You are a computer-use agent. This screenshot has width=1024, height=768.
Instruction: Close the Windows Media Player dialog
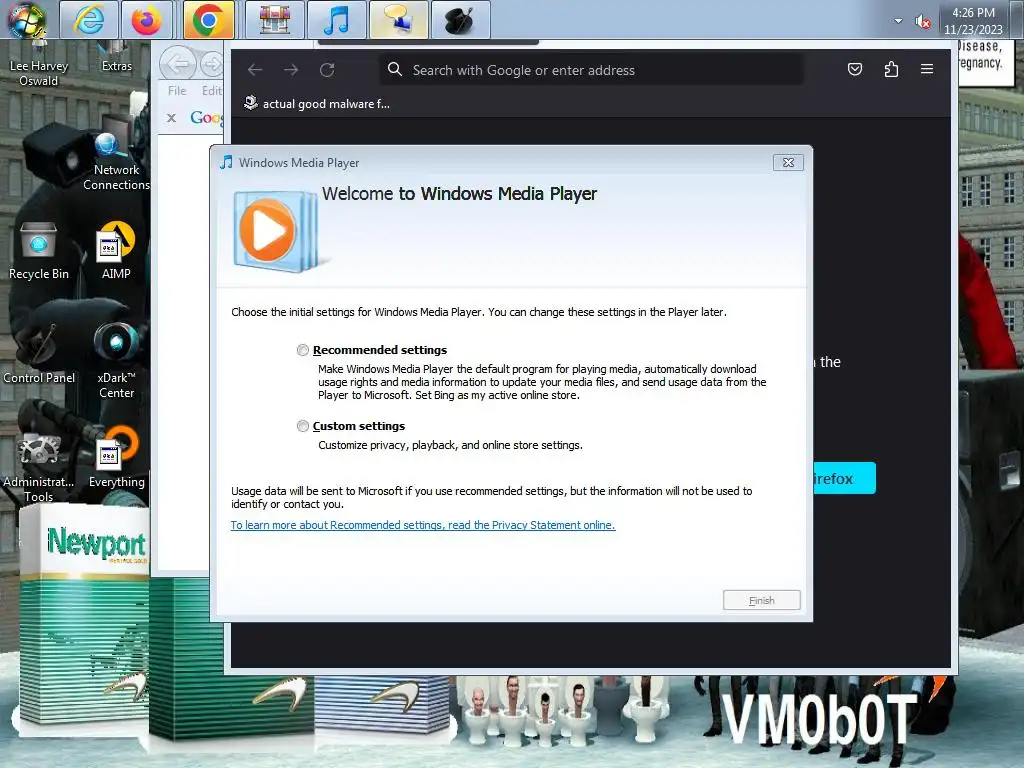pyautogui.click(x=788, y=163)
